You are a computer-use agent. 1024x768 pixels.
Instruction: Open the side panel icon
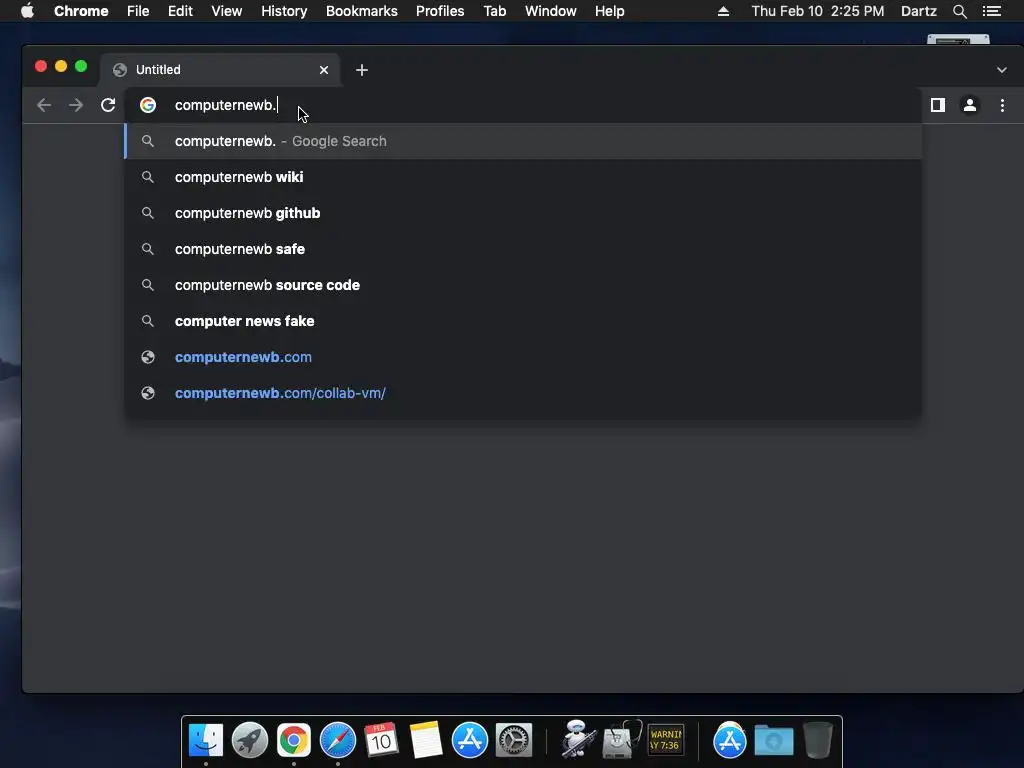938,105
